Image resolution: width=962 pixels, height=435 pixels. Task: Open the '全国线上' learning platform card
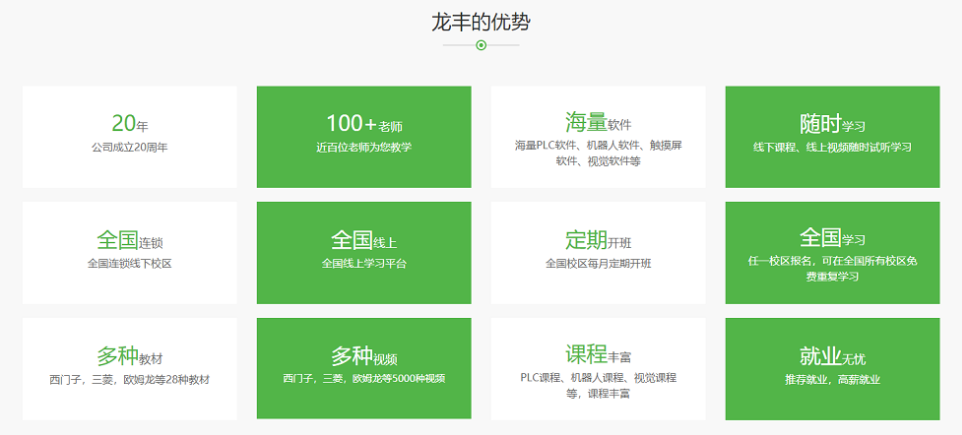(x=364, y=252)
